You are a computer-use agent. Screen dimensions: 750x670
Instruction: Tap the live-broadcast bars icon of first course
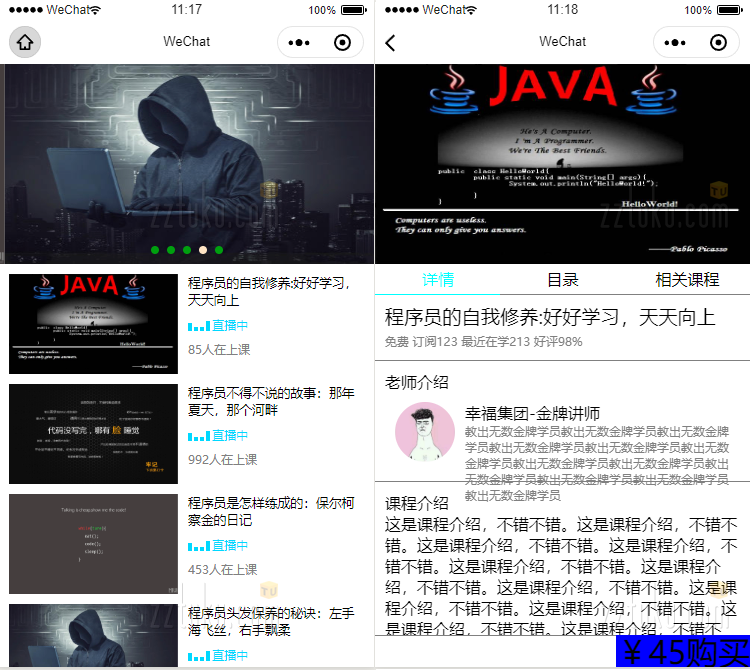pos(198,326)
